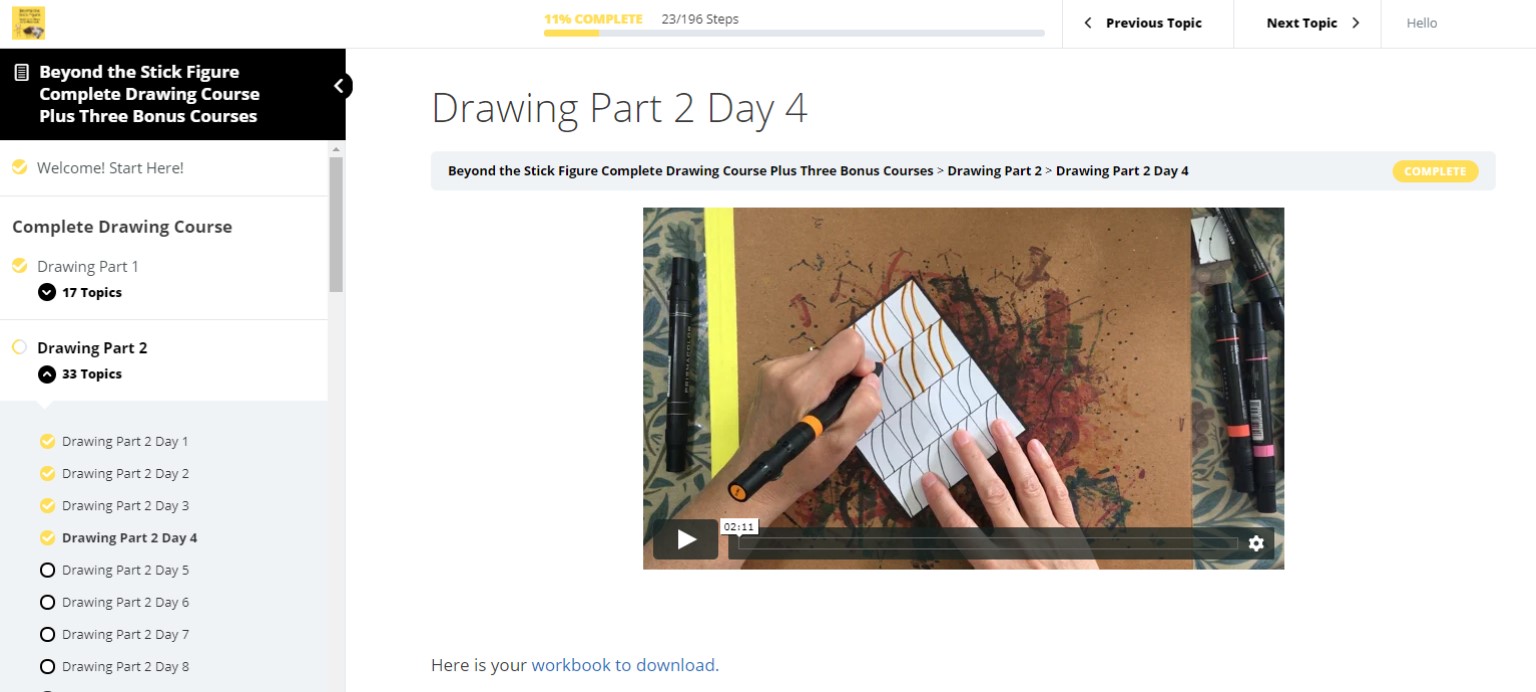Open the workbook to download link

click(623, 665)
